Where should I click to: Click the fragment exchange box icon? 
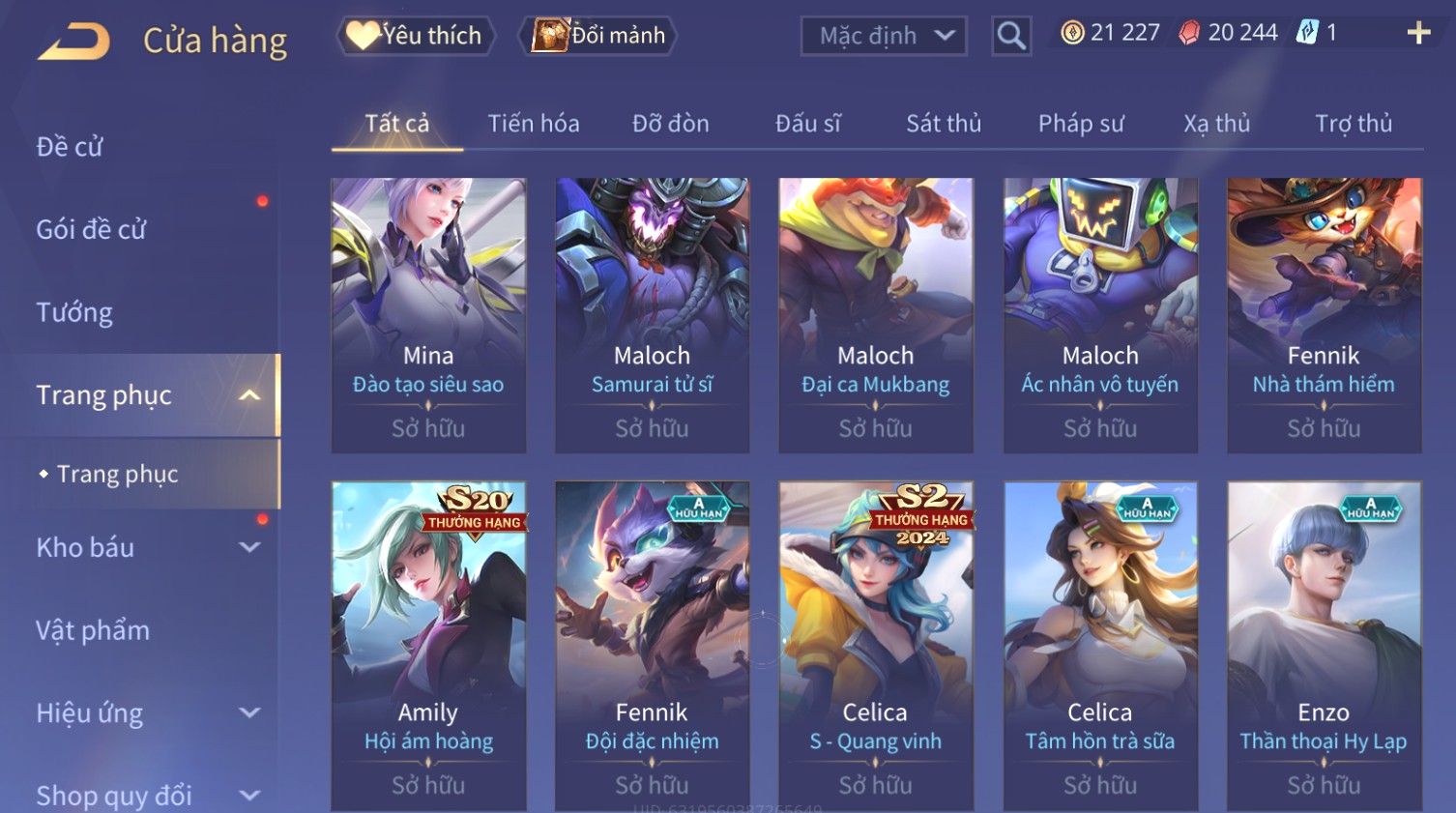(550, 36)
